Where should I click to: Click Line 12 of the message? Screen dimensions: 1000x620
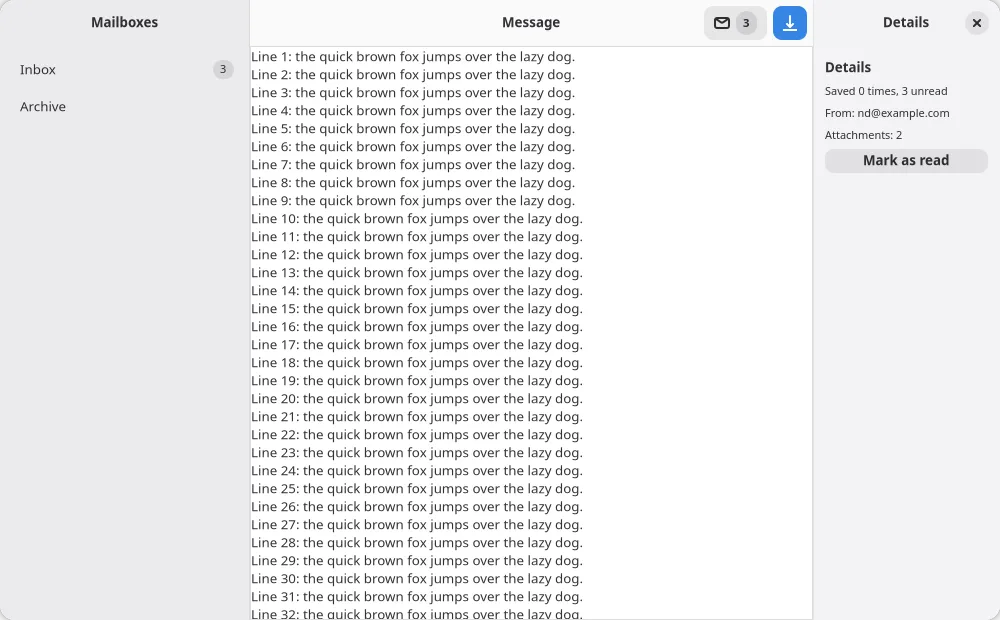(416, 255)
